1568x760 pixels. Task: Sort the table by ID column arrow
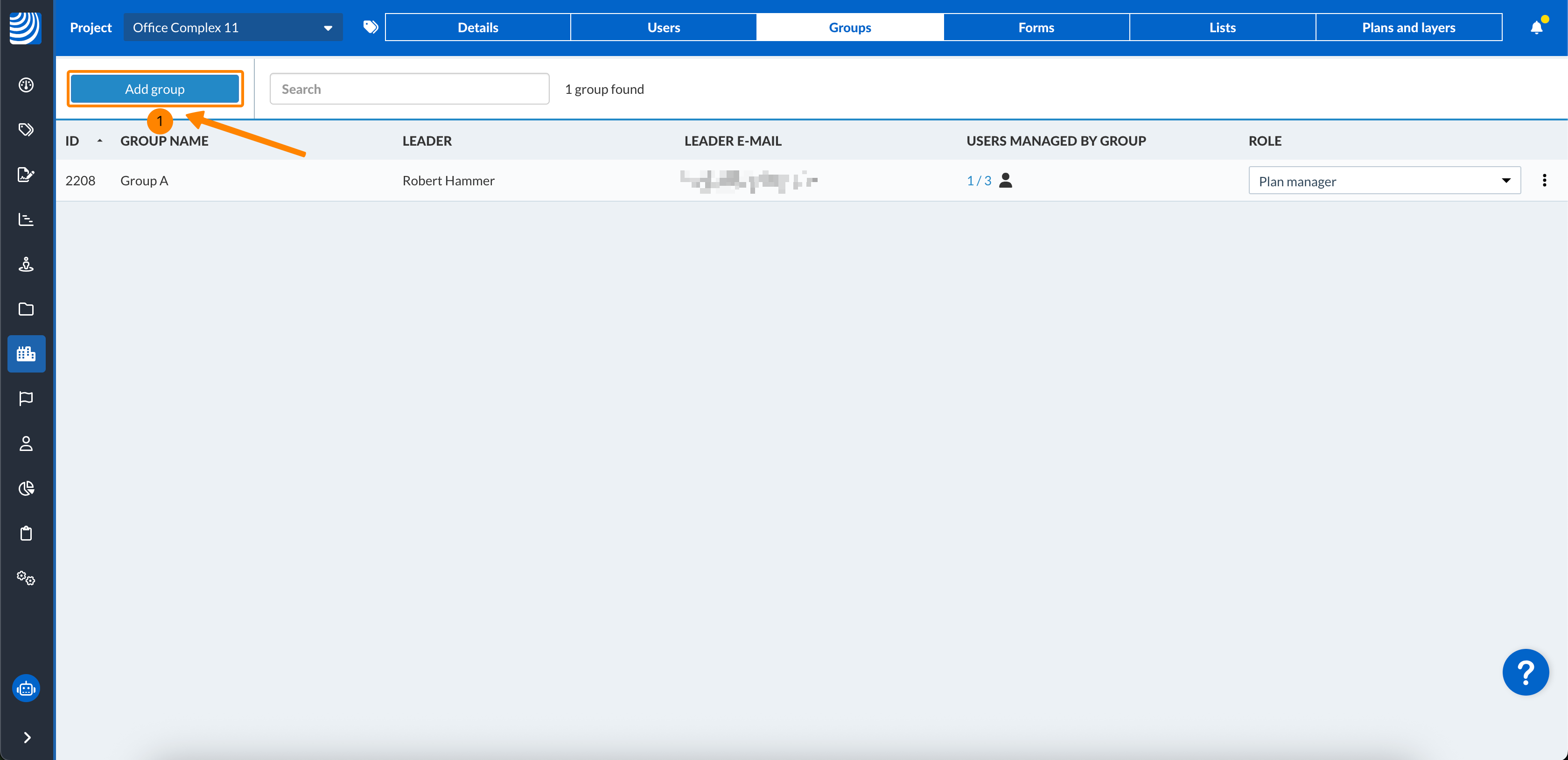coord(100,141)
